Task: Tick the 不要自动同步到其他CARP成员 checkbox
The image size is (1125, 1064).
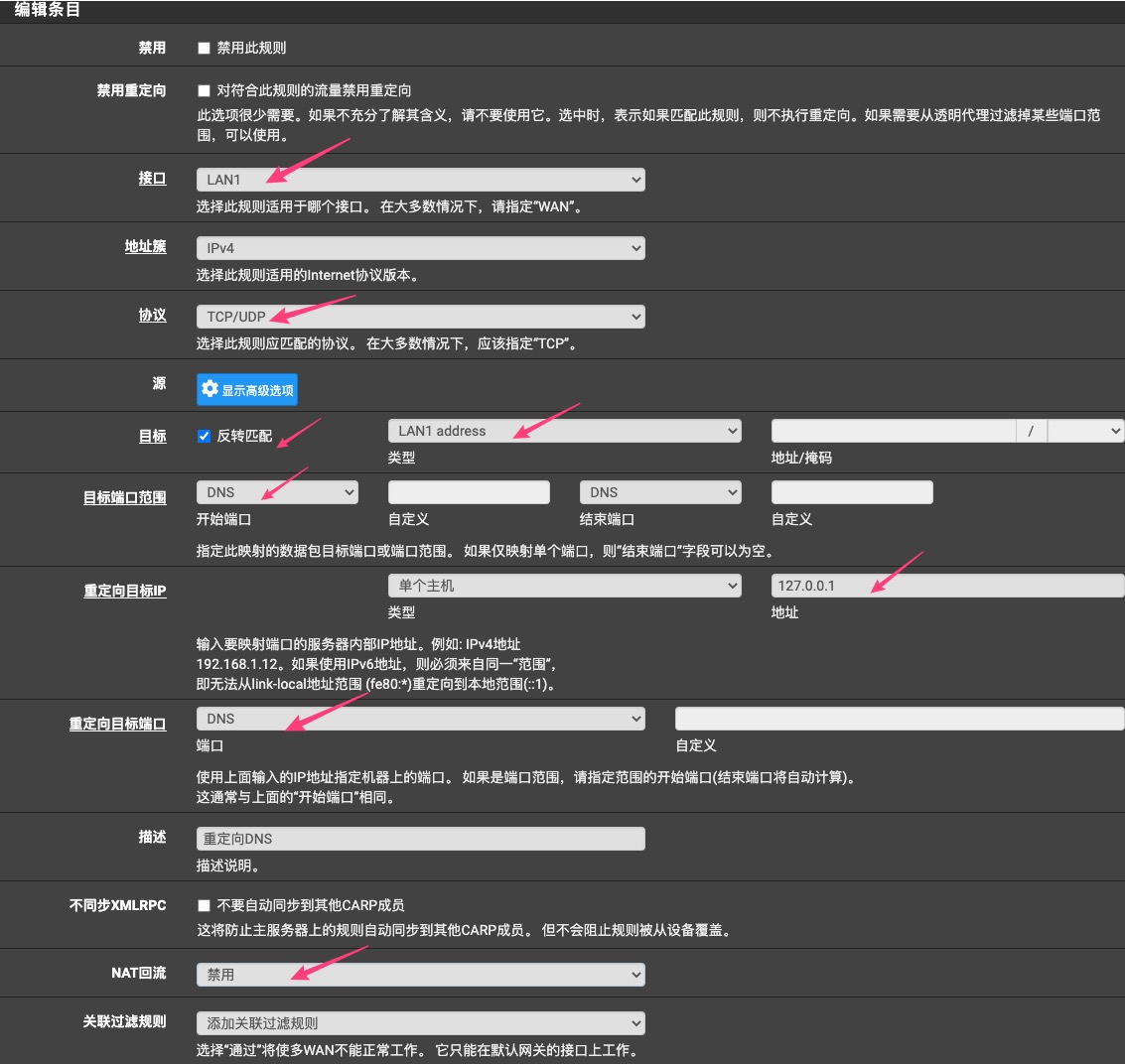Action: tap(205, 905)
